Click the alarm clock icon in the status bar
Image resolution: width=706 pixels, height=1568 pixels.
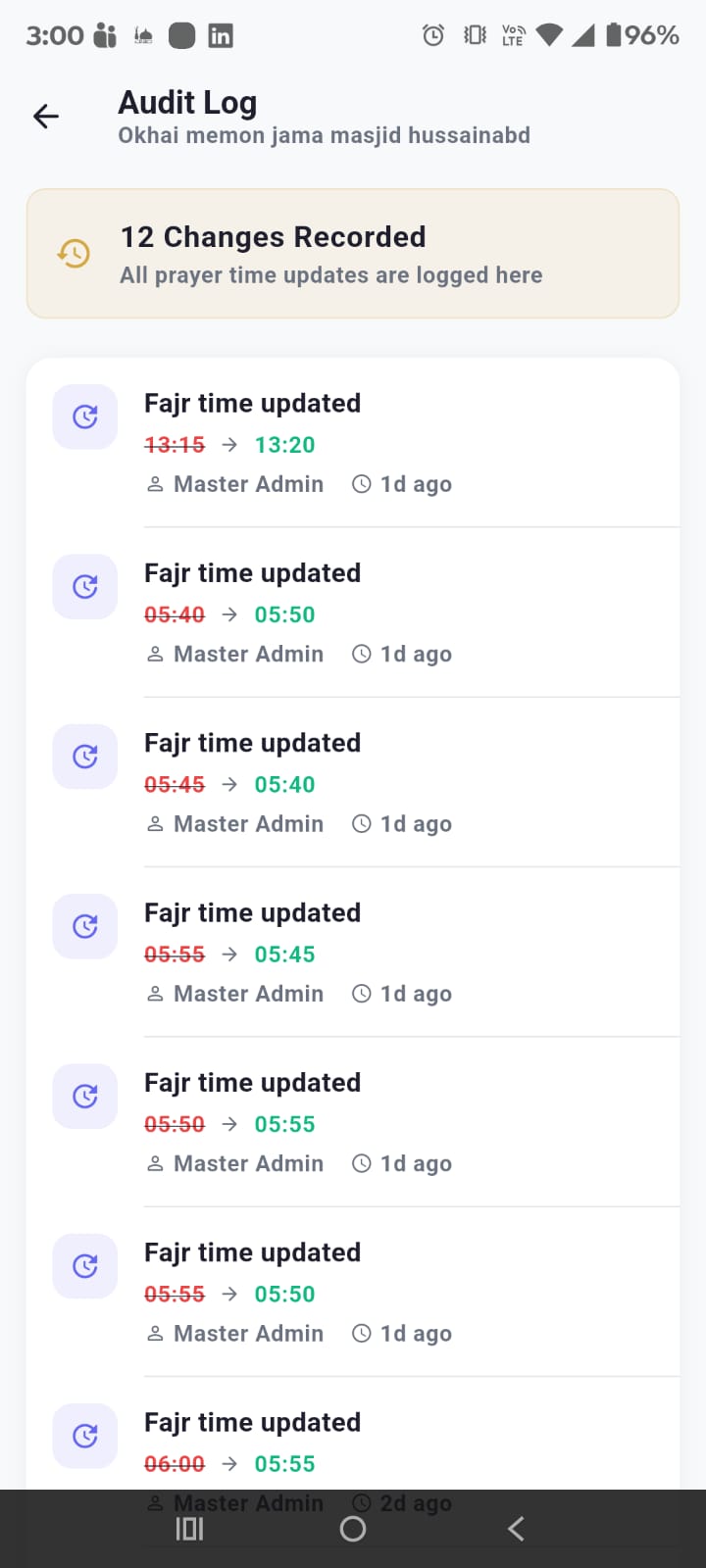432,34
